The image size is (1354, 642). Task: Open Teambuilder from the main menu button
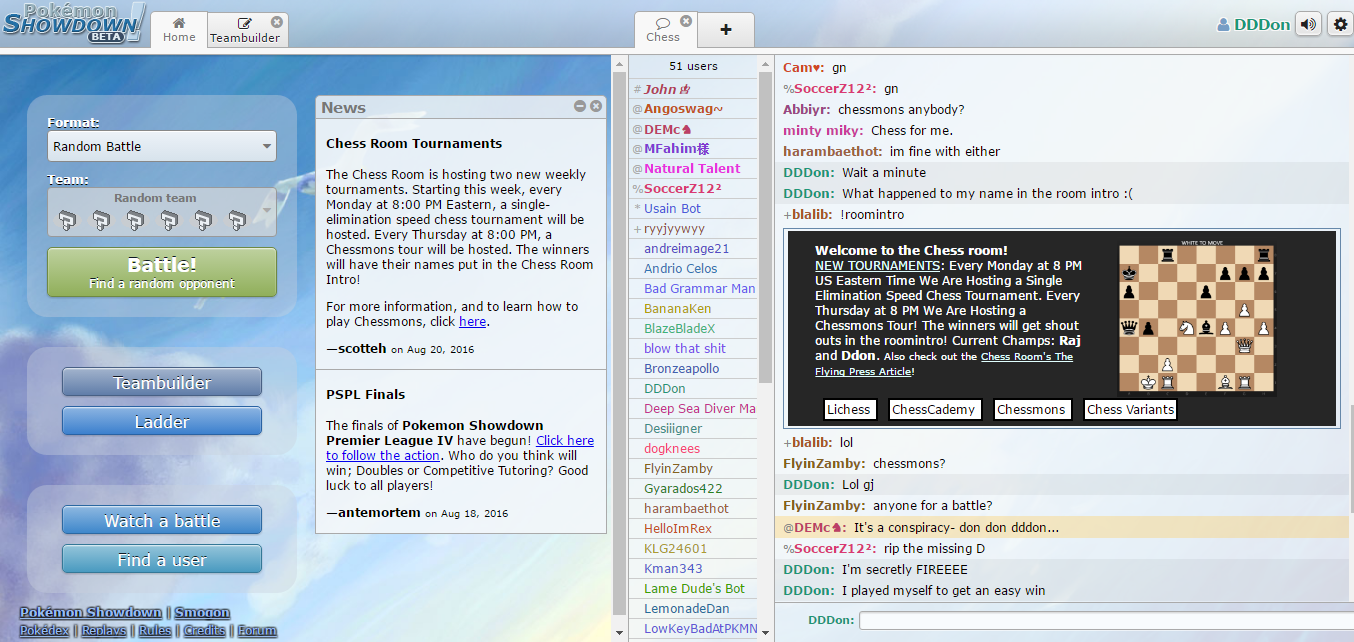[x=162, y=383]
